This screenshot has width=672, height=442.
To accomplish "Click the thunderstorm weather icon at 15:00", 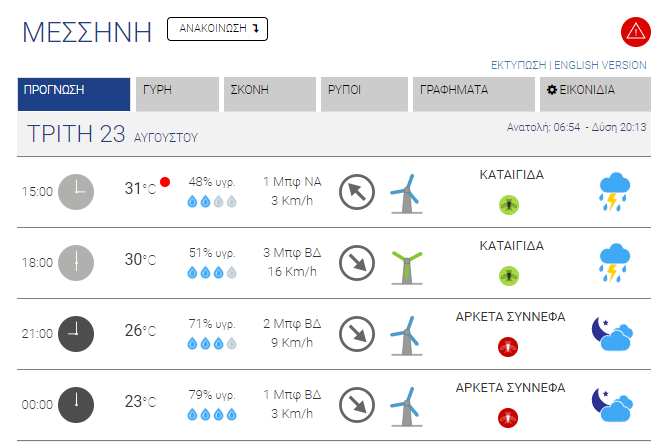I will click(614, 192).
